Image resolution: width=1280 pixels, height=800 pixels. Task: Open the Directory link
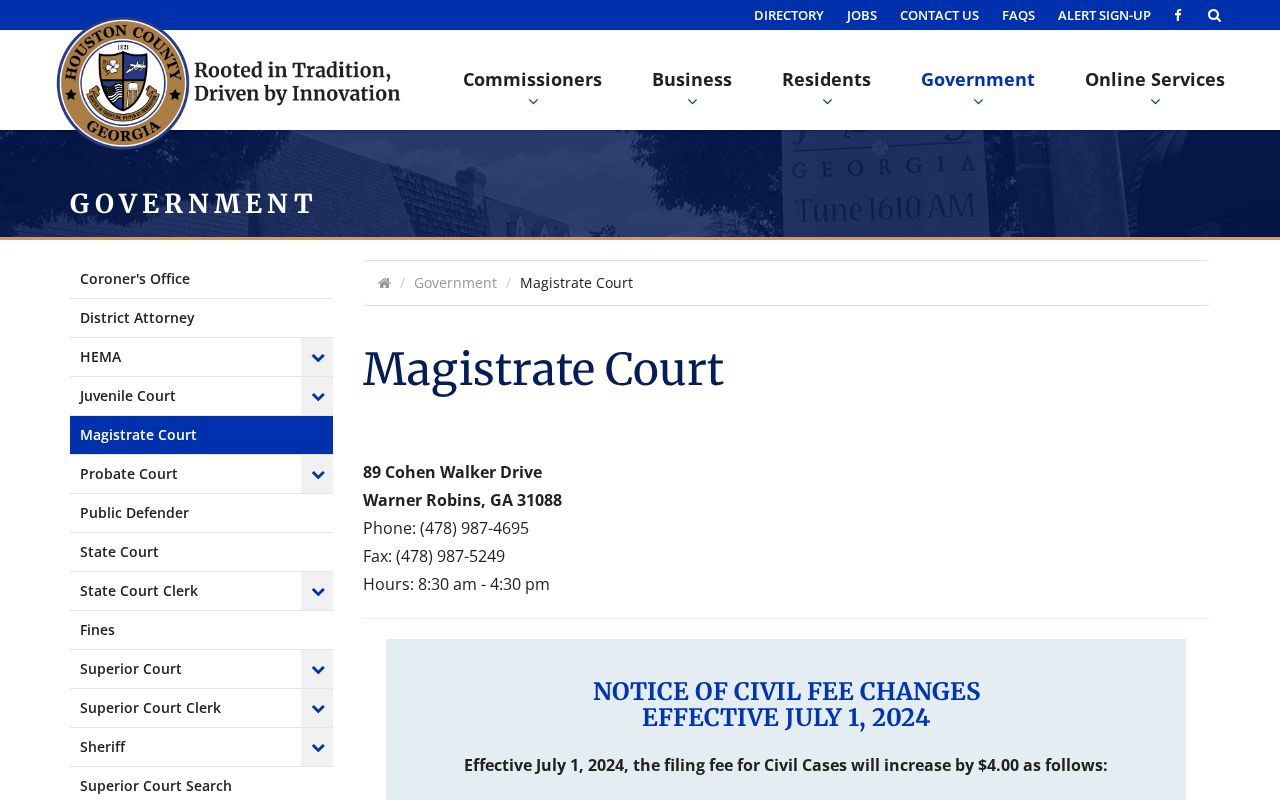[x=789, y=15]
